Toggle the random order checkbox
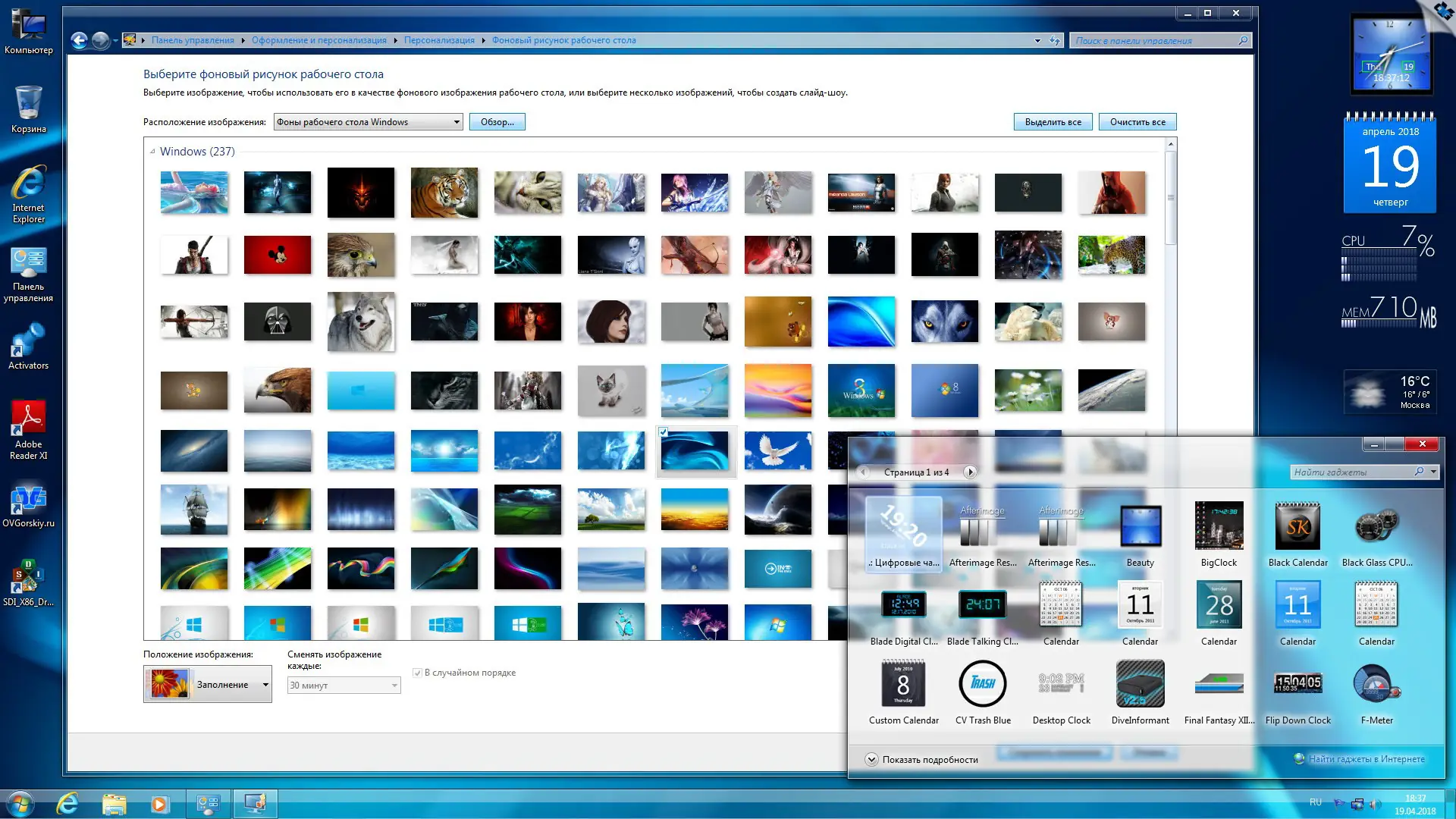The height and width of the screenshot is (819, 1456). (x=417, y=673)
